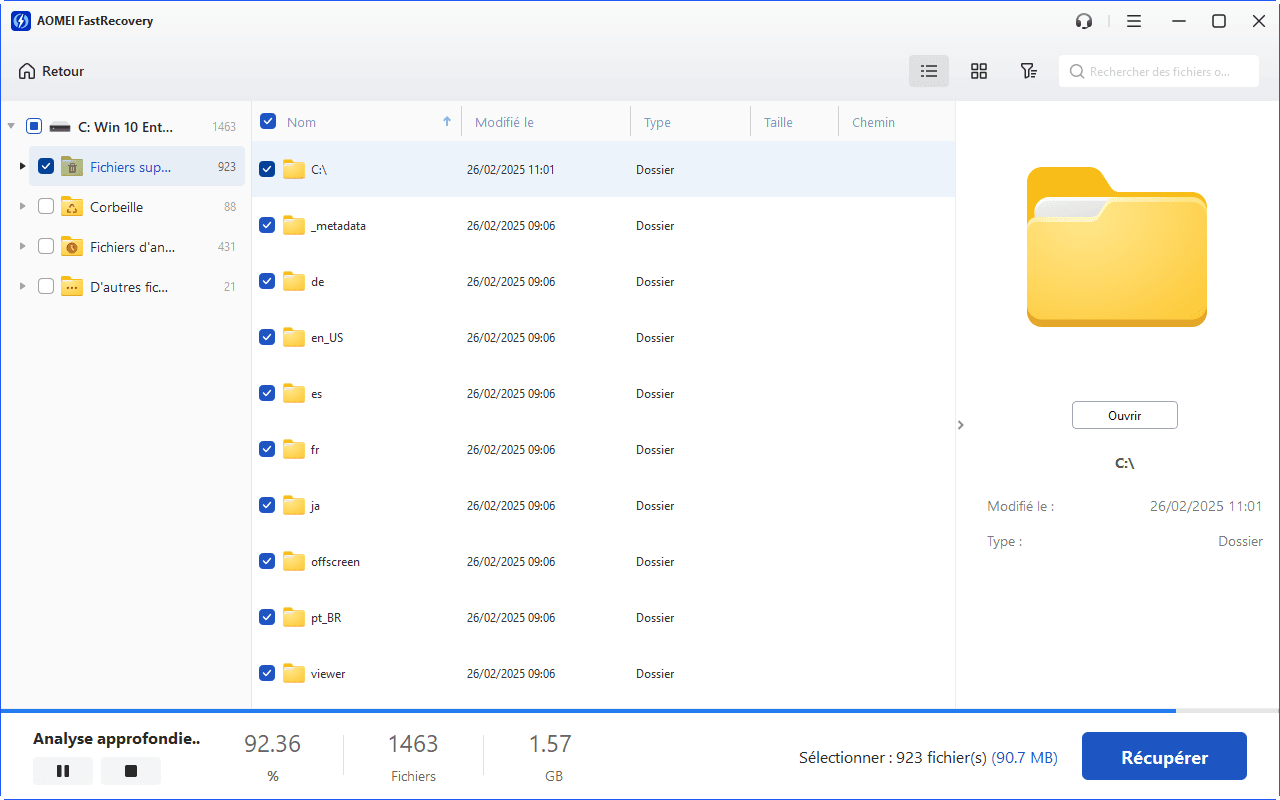The width and height of the screenshot is (1280, 800).
Task: Check the Corbeille checkbox
Action: pyautogui.click(x=46, y=207)
